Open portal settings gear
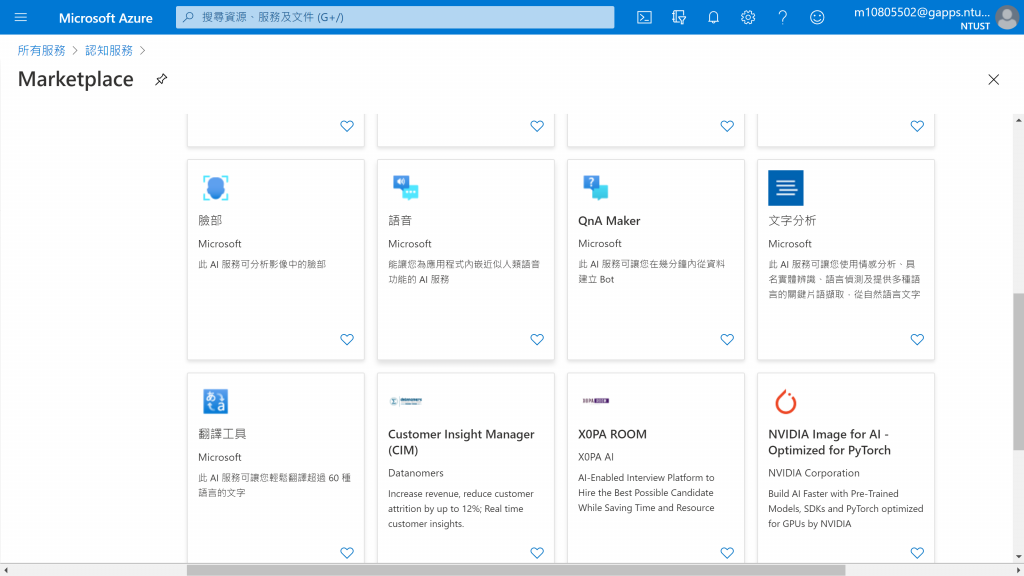 tap(748, 18)
